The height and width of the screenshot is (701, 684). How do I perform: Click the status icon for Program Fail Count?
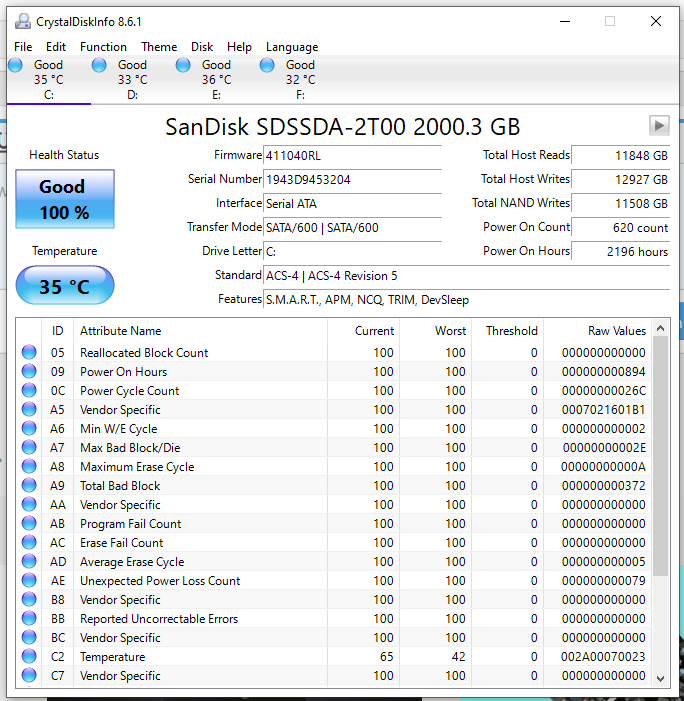click(x=29, y=524)
